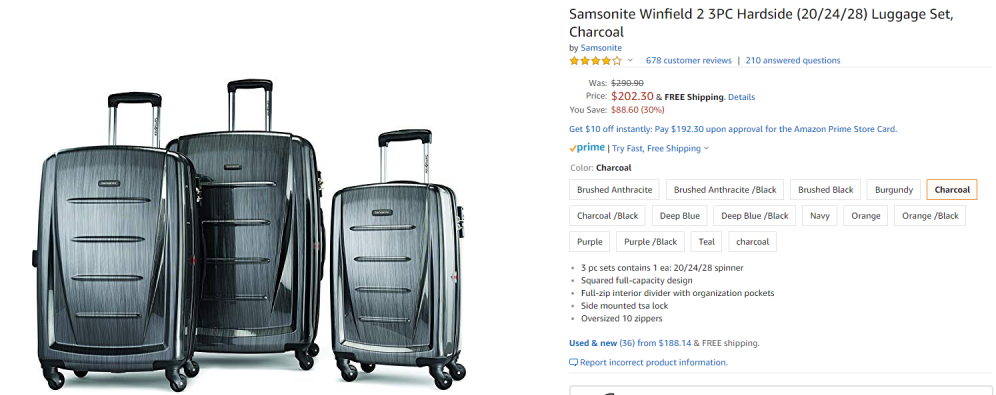Click Report incorrect product information

click(654, 363)
